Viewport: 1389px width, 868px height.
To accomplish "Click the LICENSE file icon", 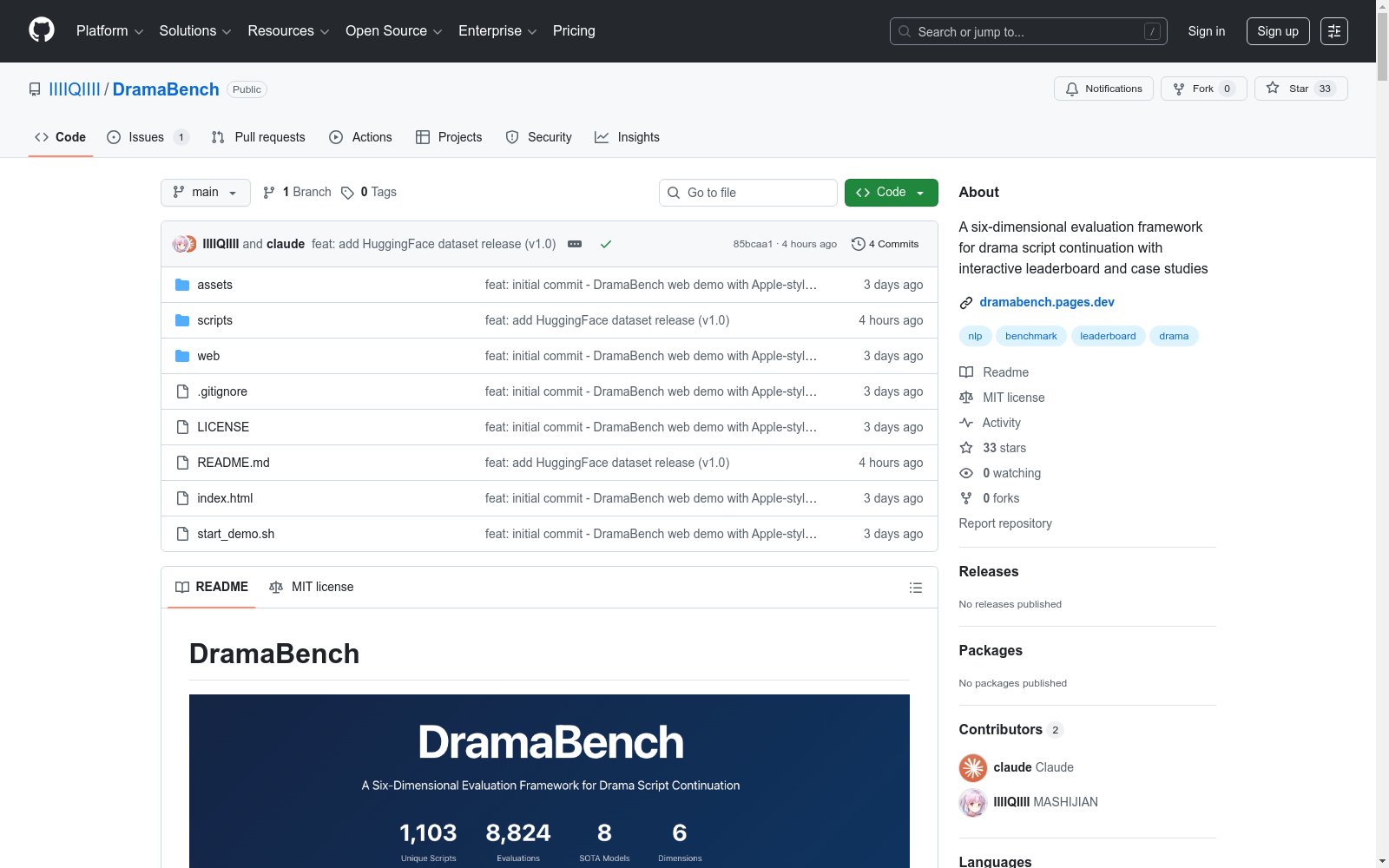I will [x=182, y=427].
